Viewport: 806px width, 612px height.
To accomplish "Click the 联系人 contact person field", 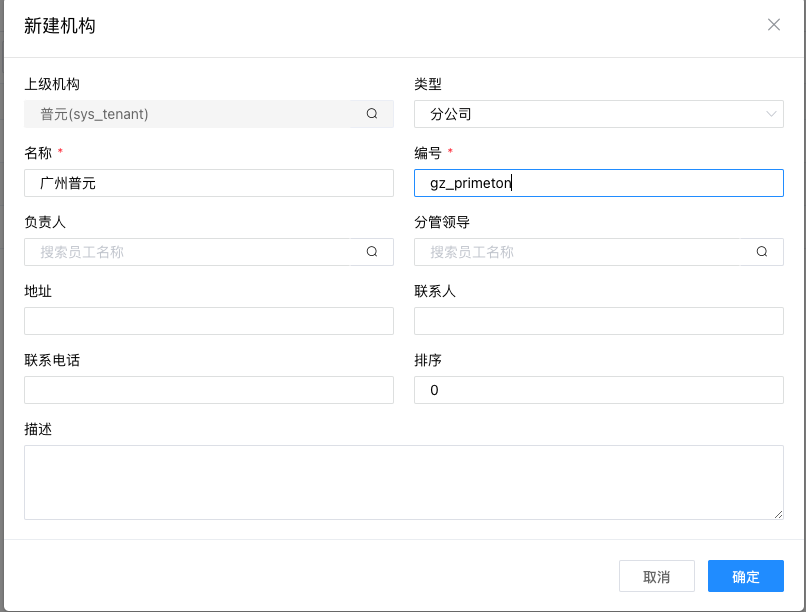I will (x=598, y=320).
